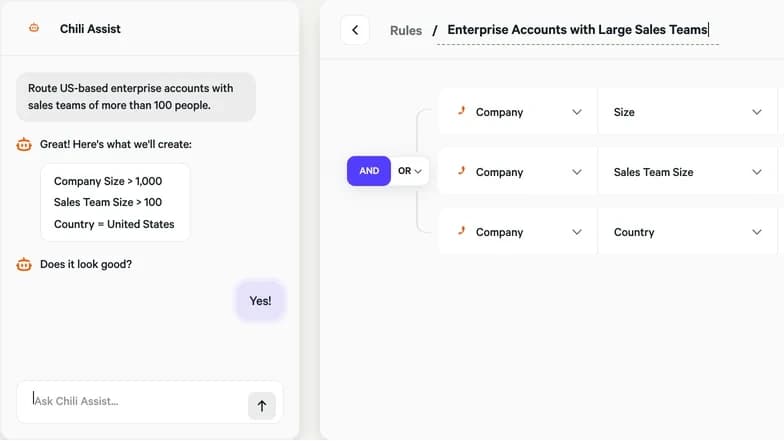Viewport: 784px width, 441px height.
Task: Click bot avatar beside 'Great! Here's what we'll create'
Action: pyautogui.click(x=24, y=144)
